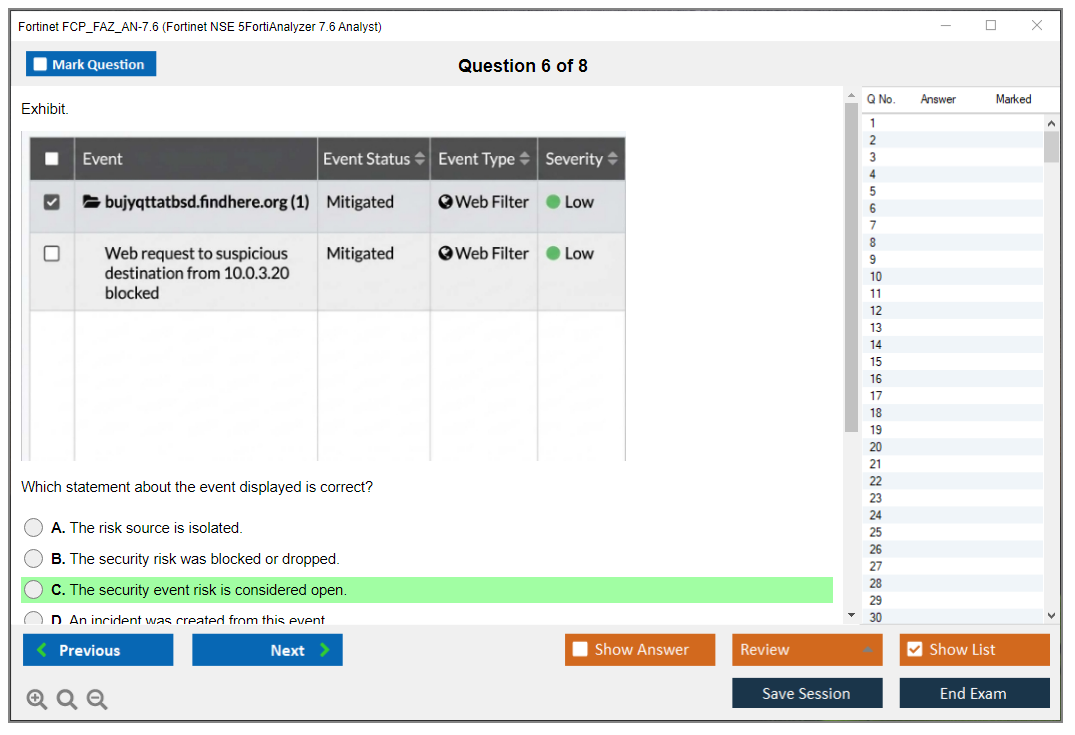Screen dimensions: 1075x735
Task: Click the Answer column header
Action: [938, 99]
